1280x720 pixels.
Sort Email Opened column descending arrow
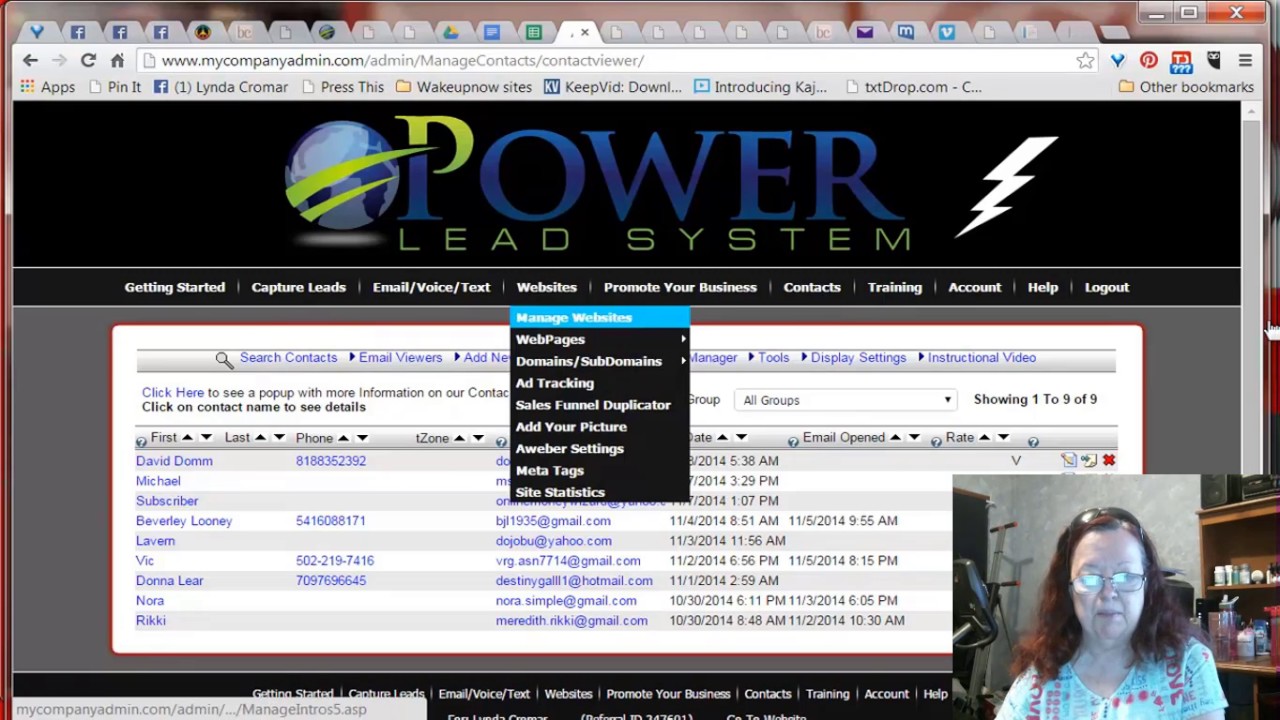[x=914, y=438]
